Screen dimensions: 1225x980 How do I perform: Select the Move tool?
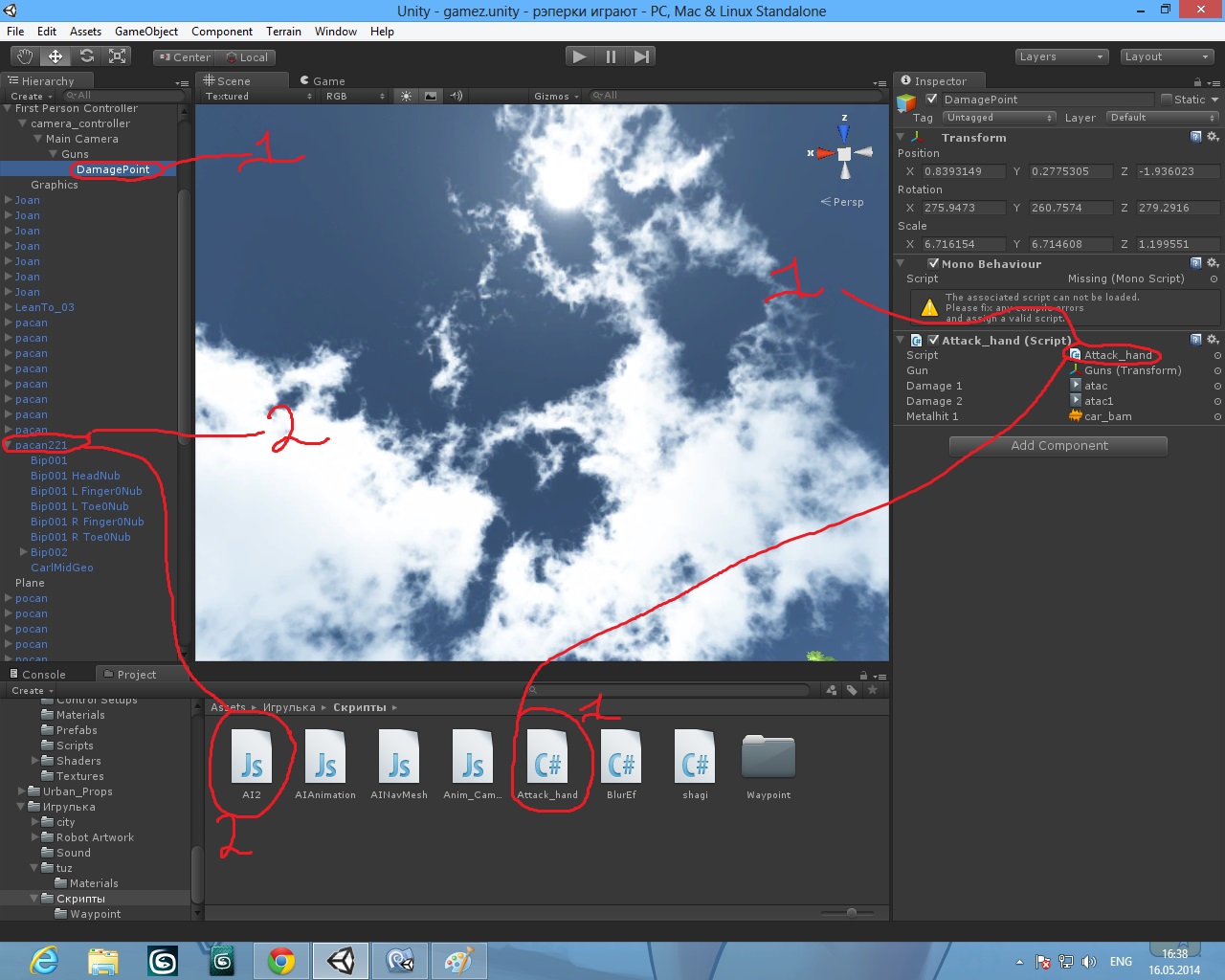click(x=56, y=56)
